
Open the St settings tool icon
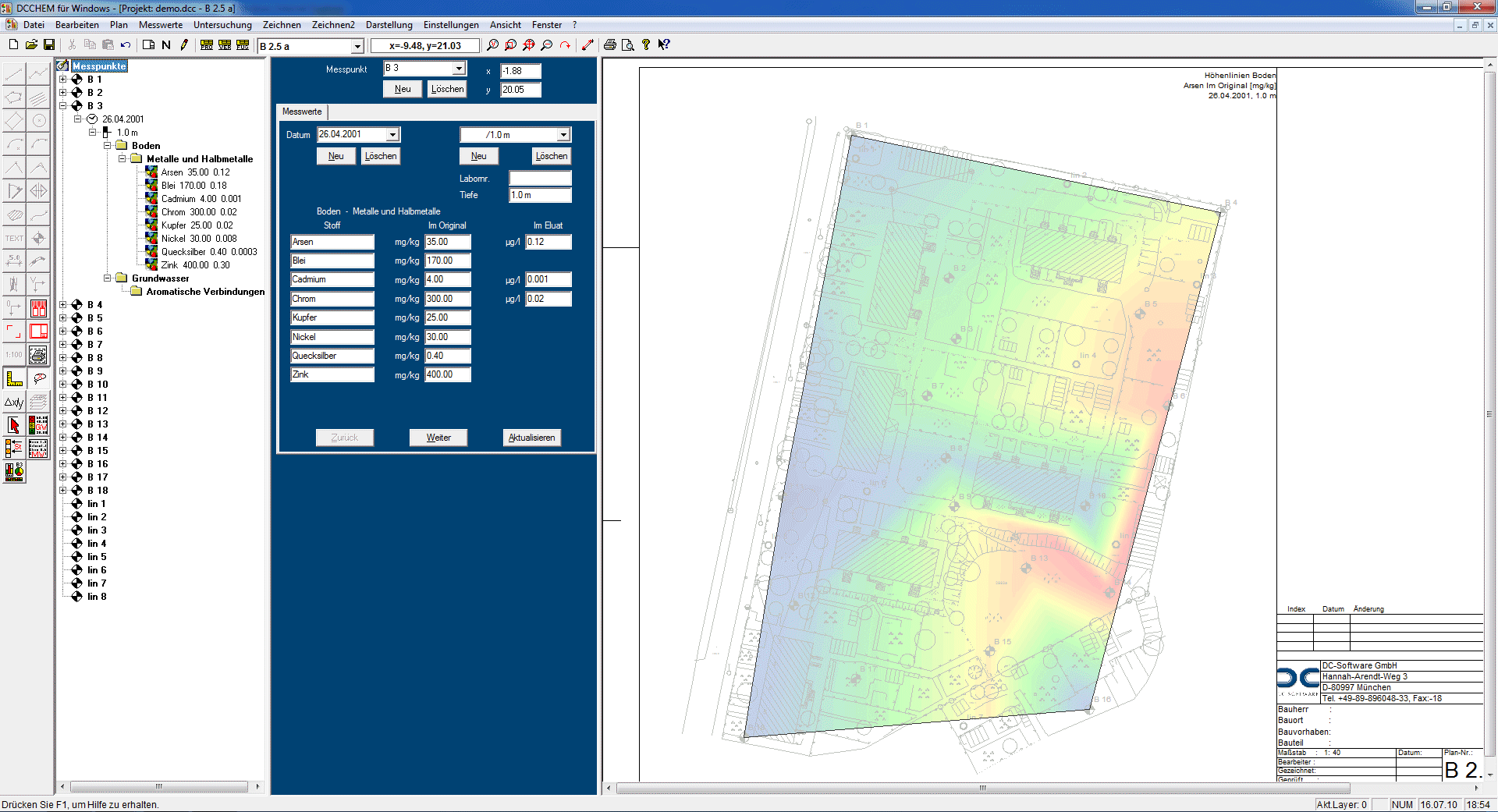14,449
